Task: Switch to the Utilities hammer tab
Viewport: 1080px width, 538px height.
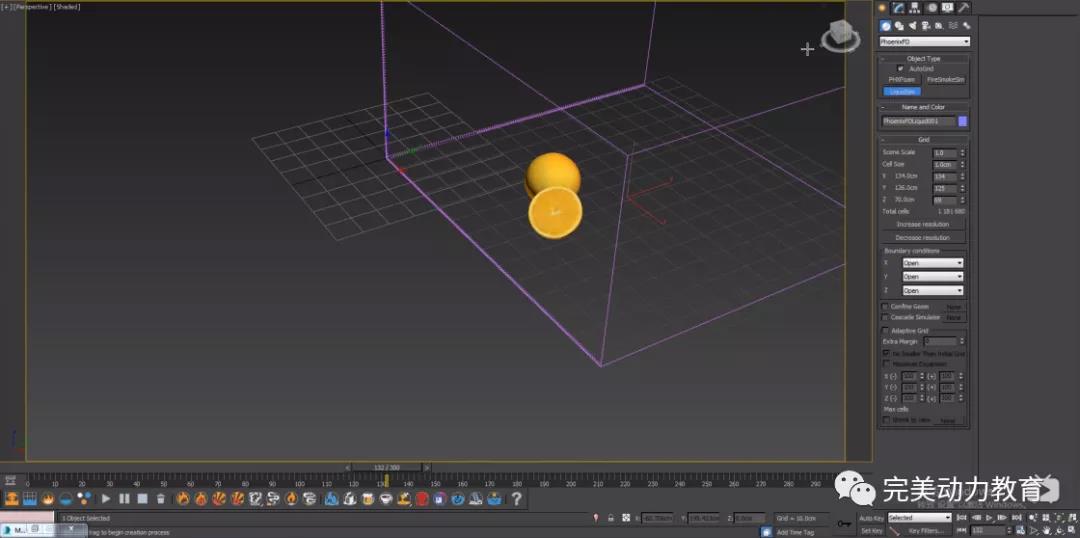Action: [964, 8]
